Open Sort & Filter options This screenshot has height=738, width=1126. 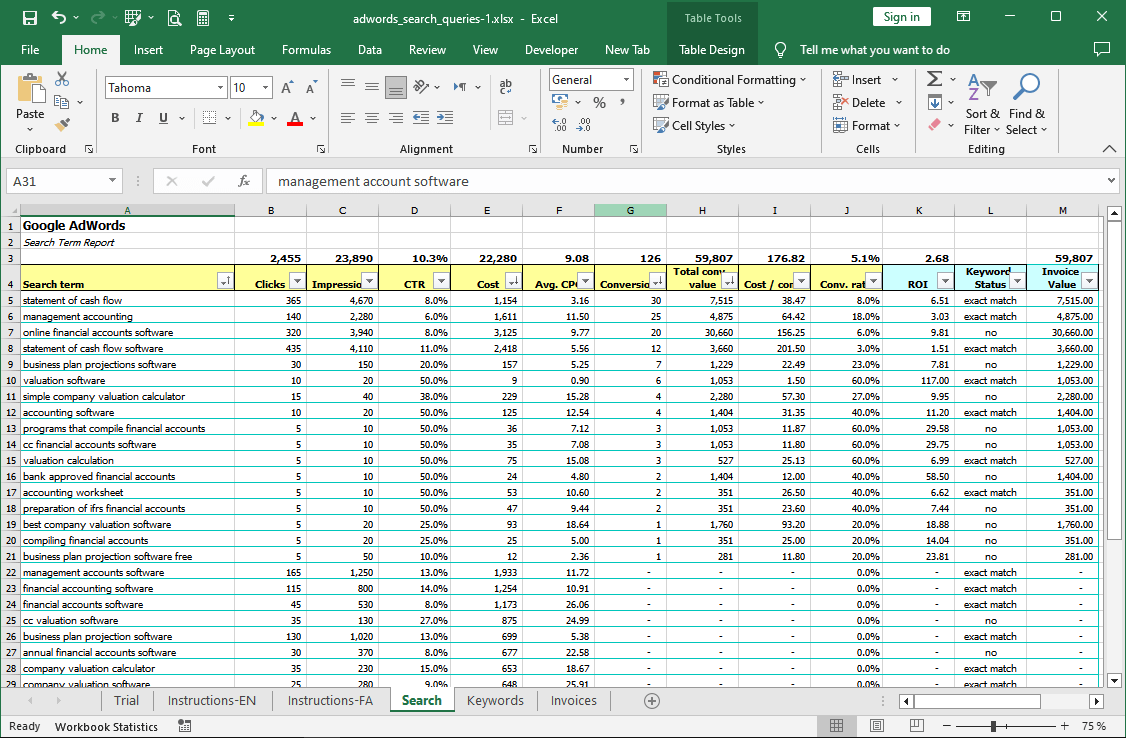(x=982, y=105)
